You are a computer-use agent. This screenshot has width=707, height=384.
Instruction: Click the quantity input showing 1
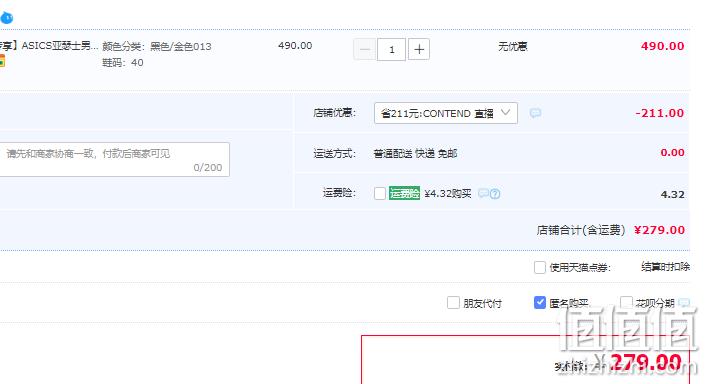pyautogui.click(x=391, y=49)
